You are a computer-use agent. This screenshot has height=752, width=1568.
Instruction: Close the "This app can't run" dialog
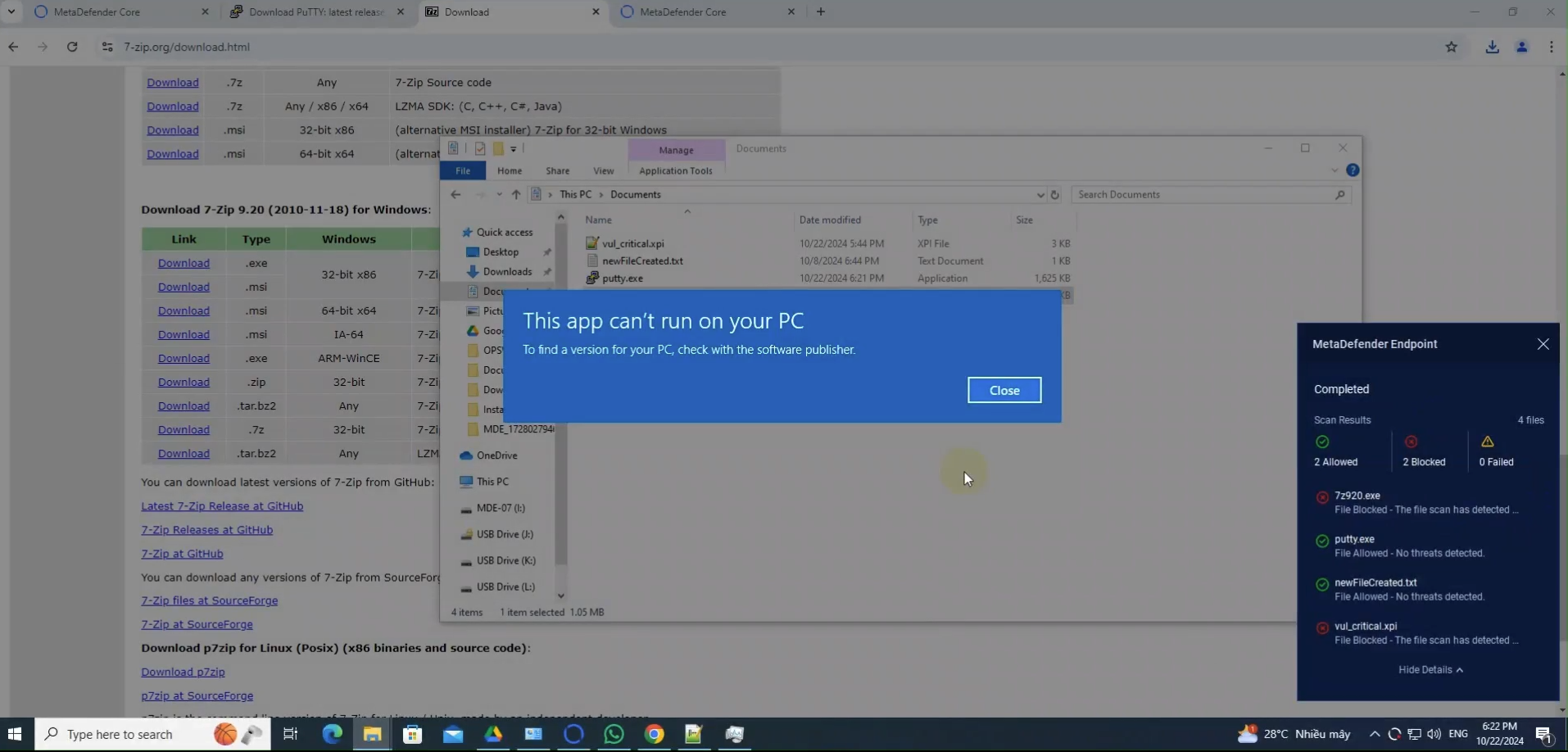point(1004,390)
